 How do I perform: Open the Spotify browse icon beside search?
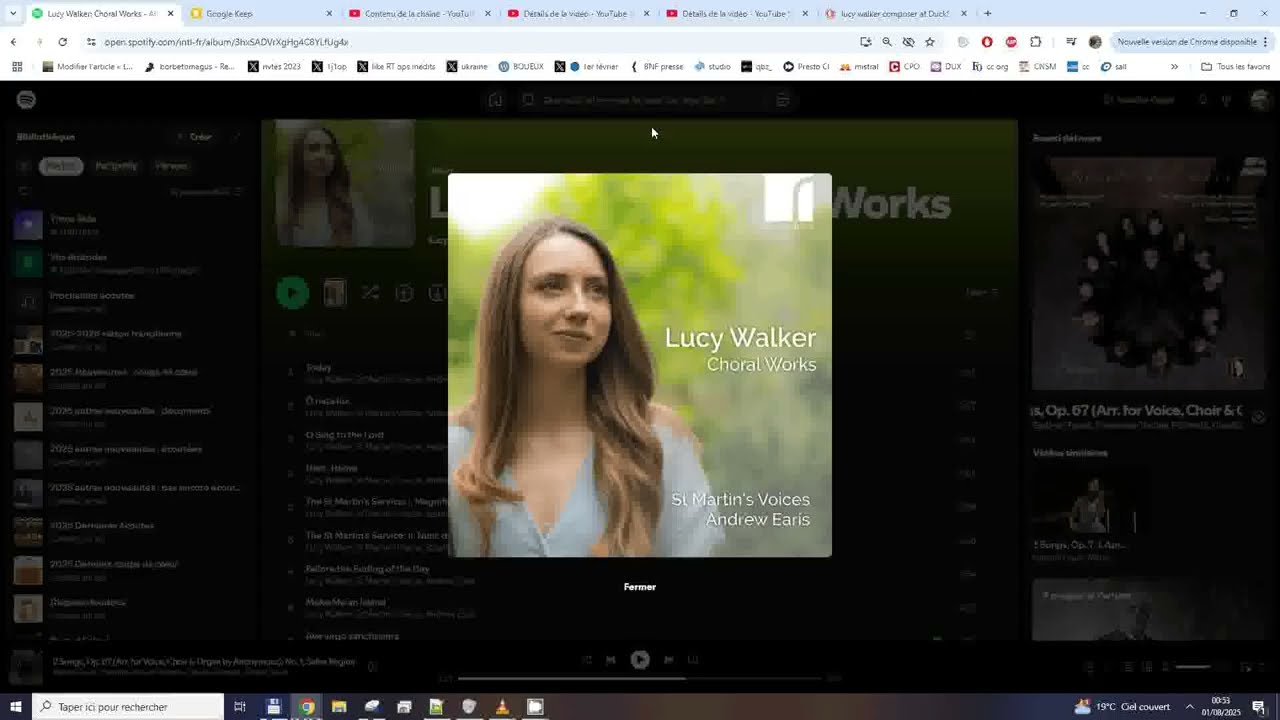pos(783,100)
